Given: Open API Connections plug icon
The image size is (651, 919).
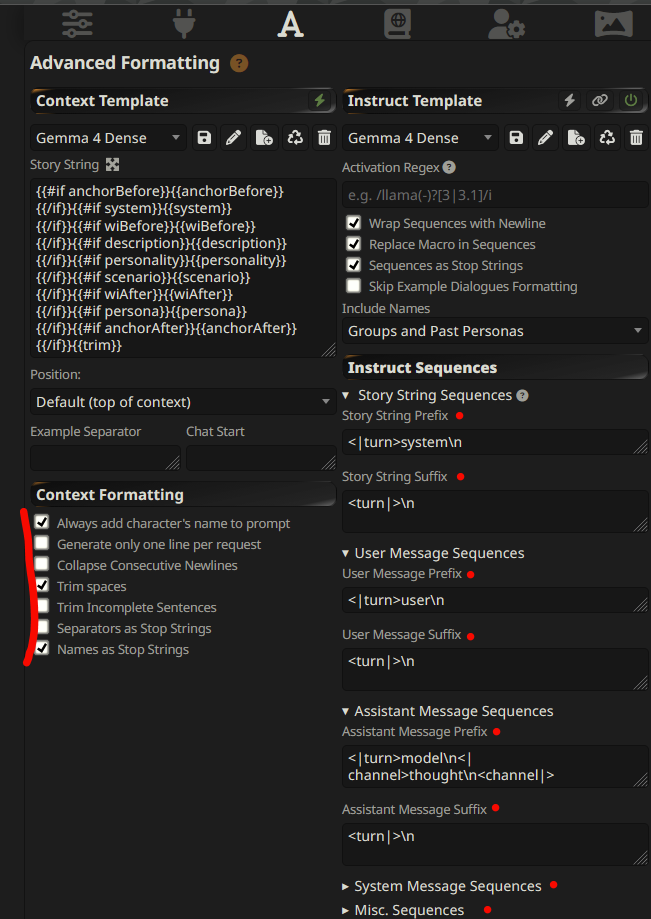Looking at the screenshot, I should pos(184,25).
